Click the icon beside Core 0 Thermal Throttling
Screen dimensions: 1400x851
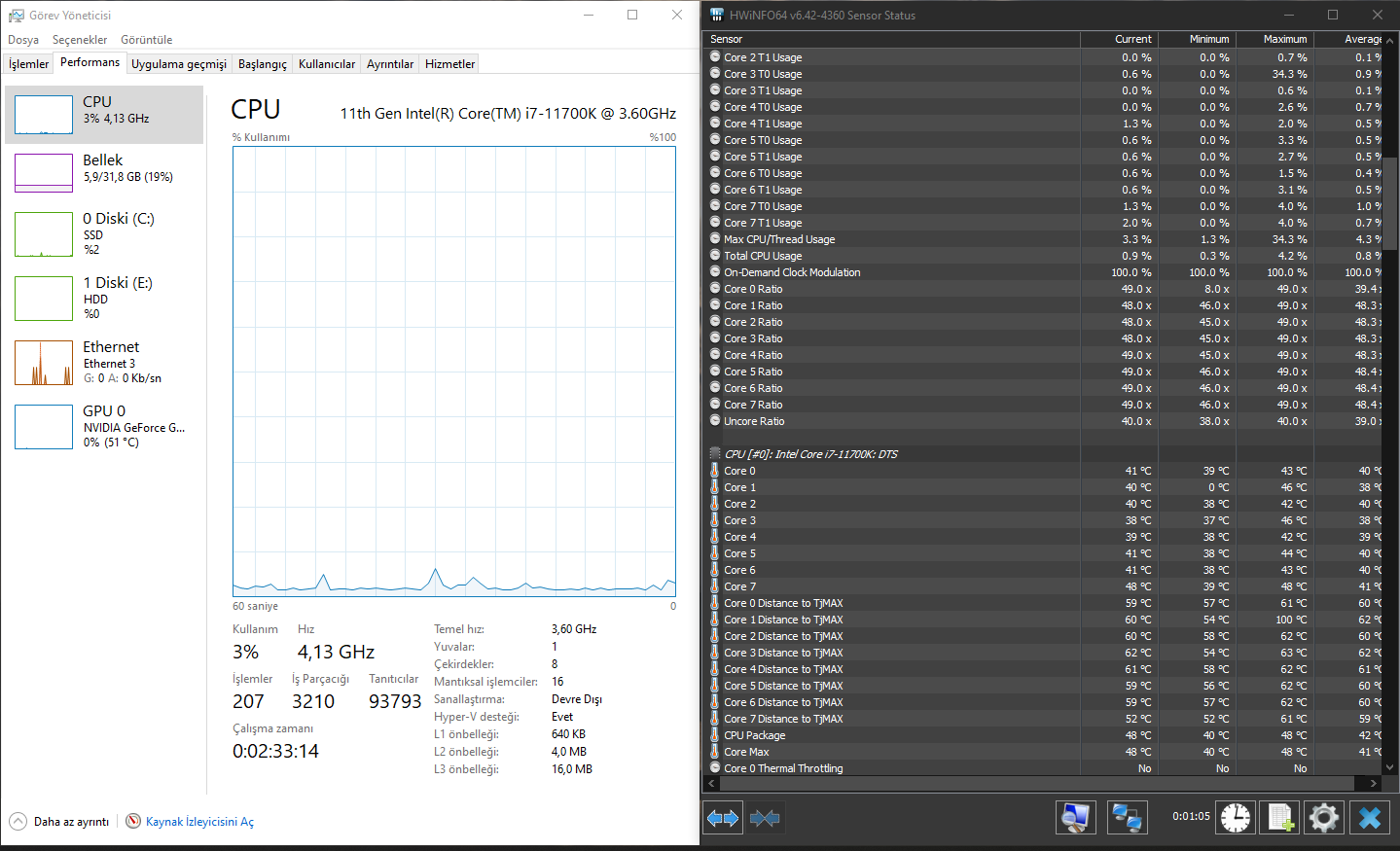(x=715, y=768)
